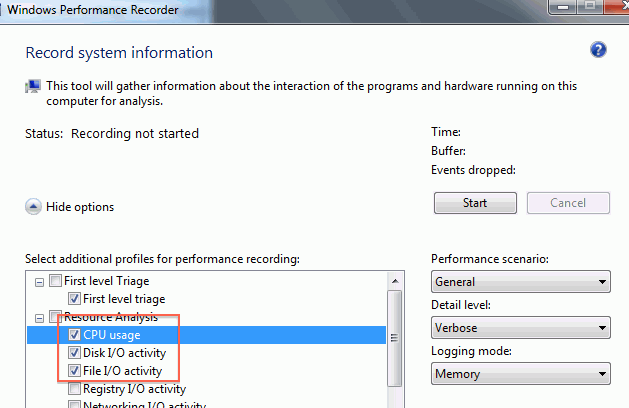Toggle the File I/O activity checkbox
The width and height of the screenshot is (629, 408).
[74, 370]
